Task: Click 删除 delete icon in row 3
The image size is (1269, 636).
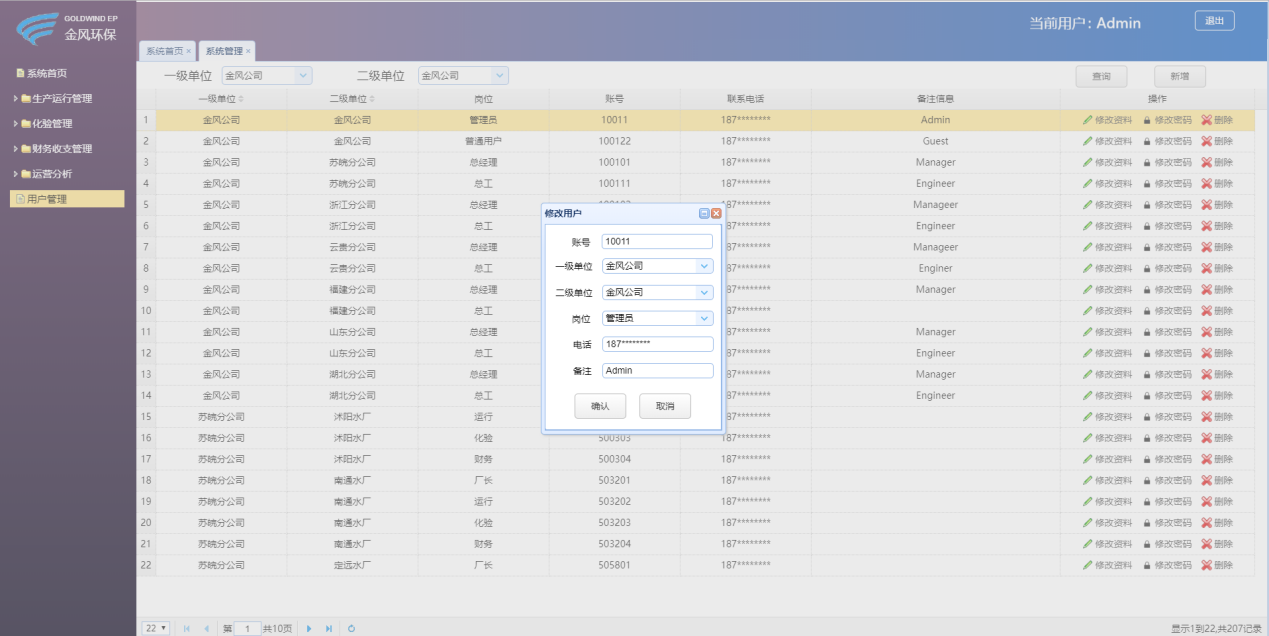Action: point(1206,162)
